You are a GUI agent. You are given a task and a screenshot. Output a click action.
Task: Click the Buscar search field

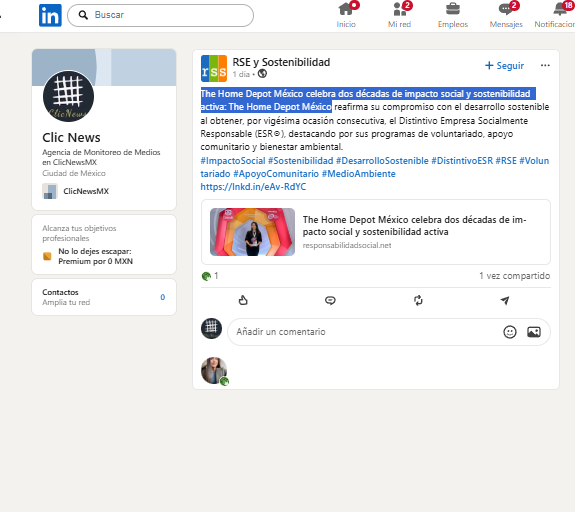pyautogui.click(x=160, y=15)
